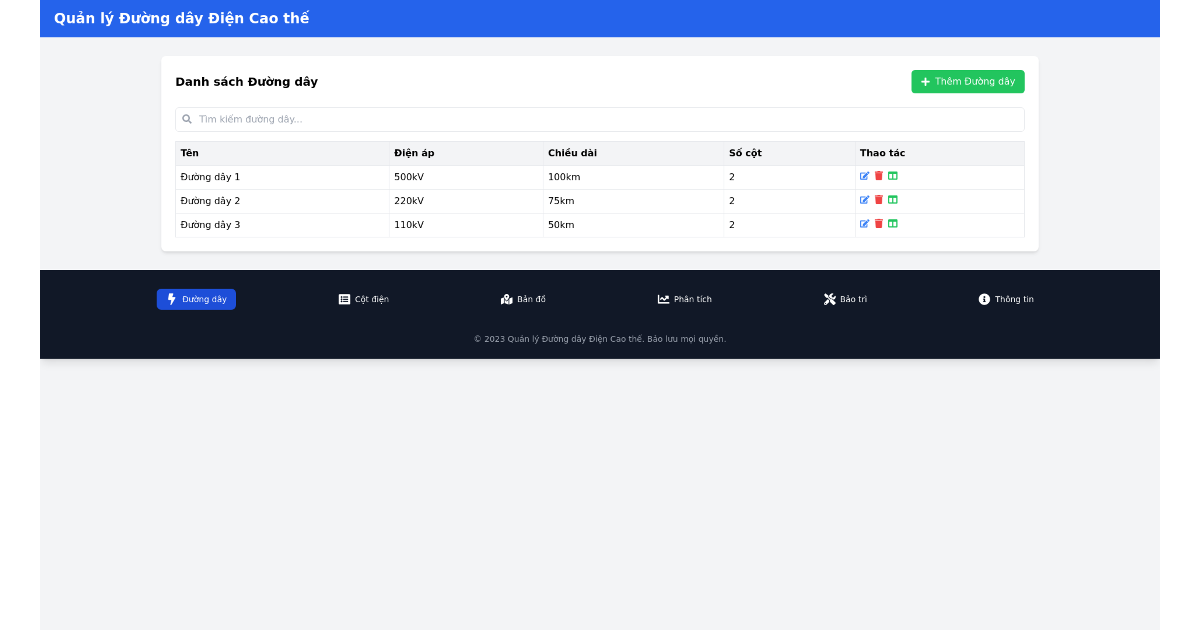Open column view icon for Đường dây 3
The height and width of the screenshot is (630, 1200).
point(893,224)
